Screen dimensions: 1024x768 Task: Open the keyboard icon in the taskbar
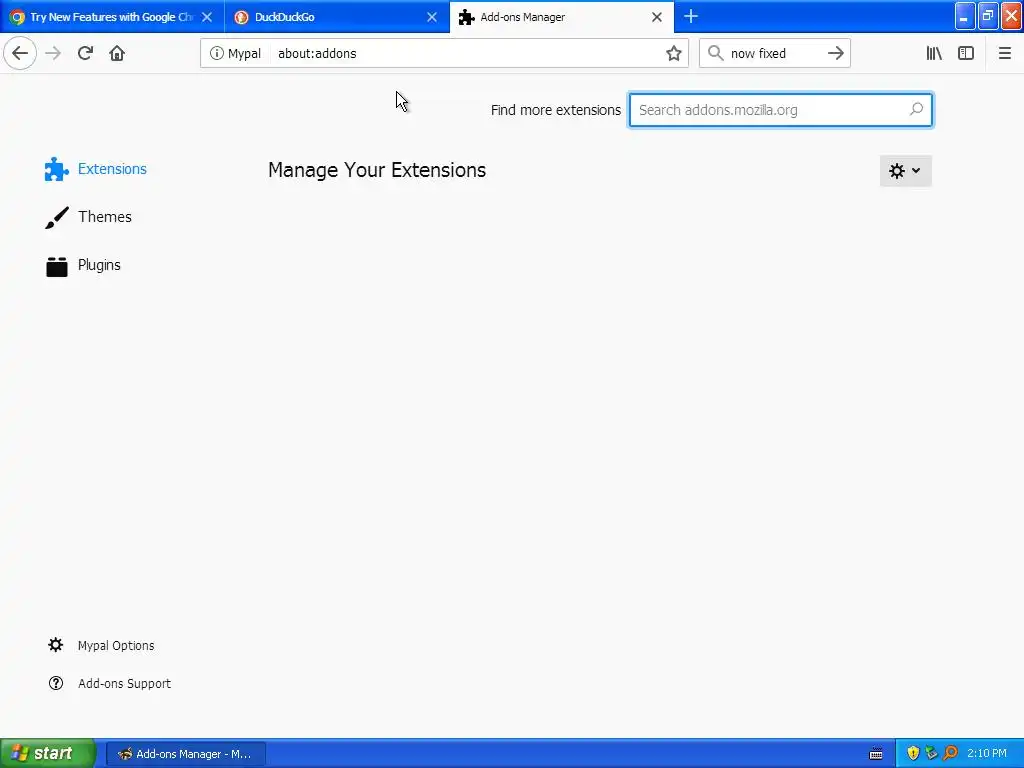click(876, 754)
